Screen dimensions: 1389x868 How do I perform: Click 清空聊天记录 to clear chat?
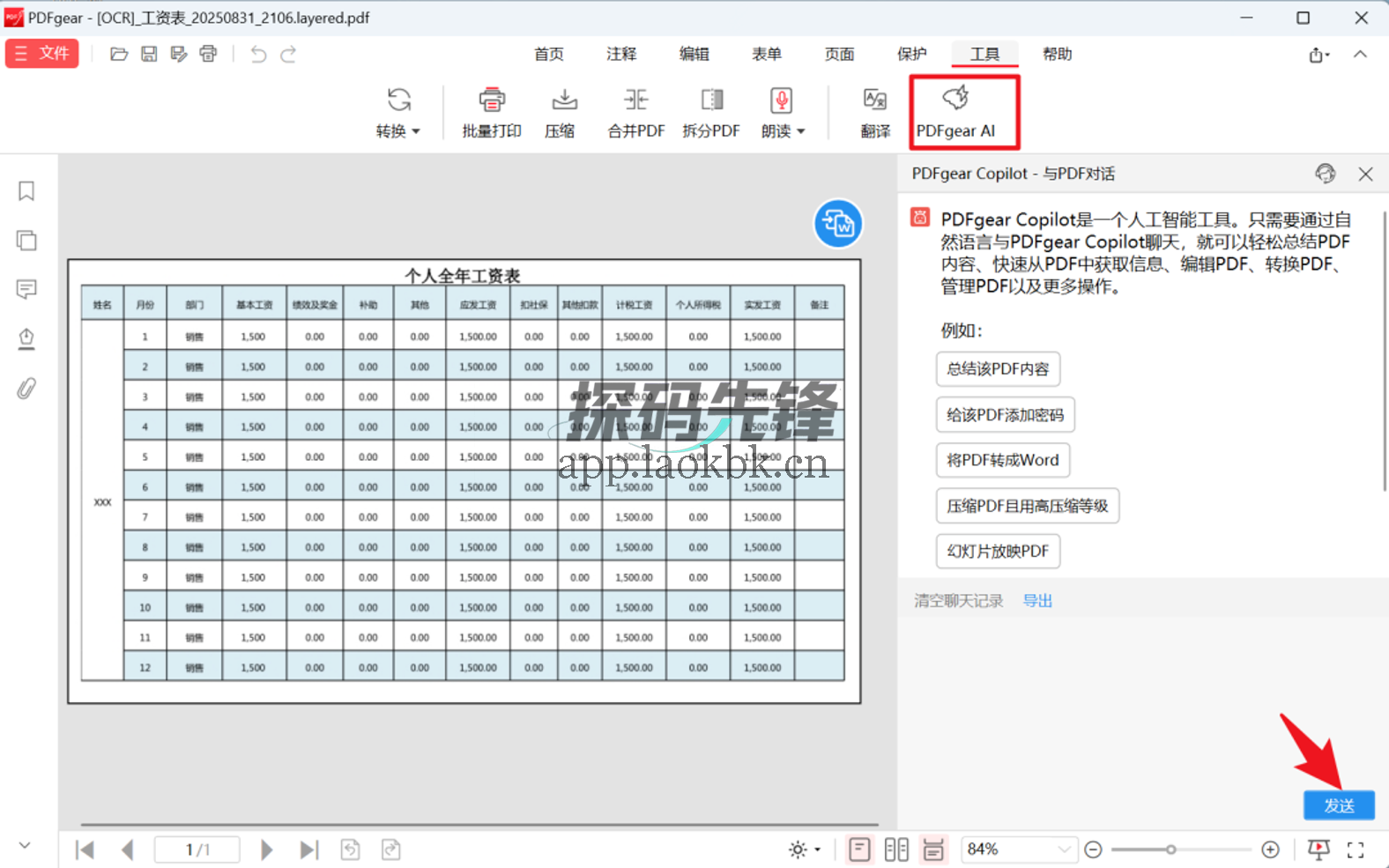pyautogui.click(x=959, y=601)
